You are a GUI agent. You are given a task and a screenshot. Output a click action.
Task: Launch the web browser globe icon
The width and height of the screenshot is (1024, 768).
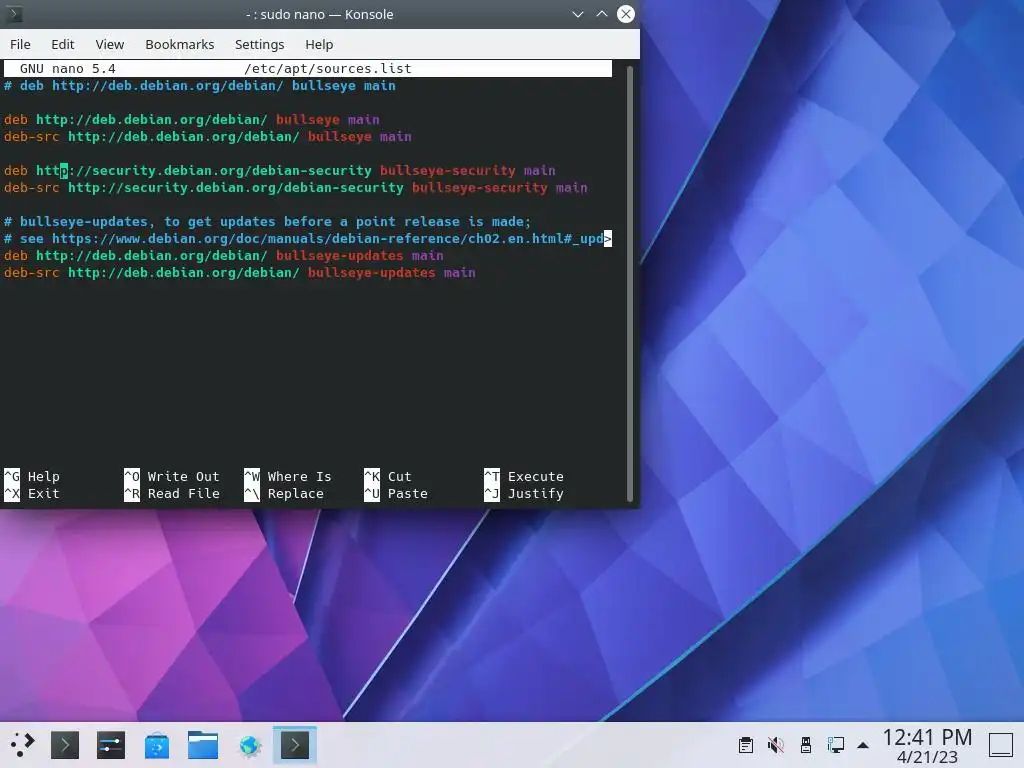249,744
